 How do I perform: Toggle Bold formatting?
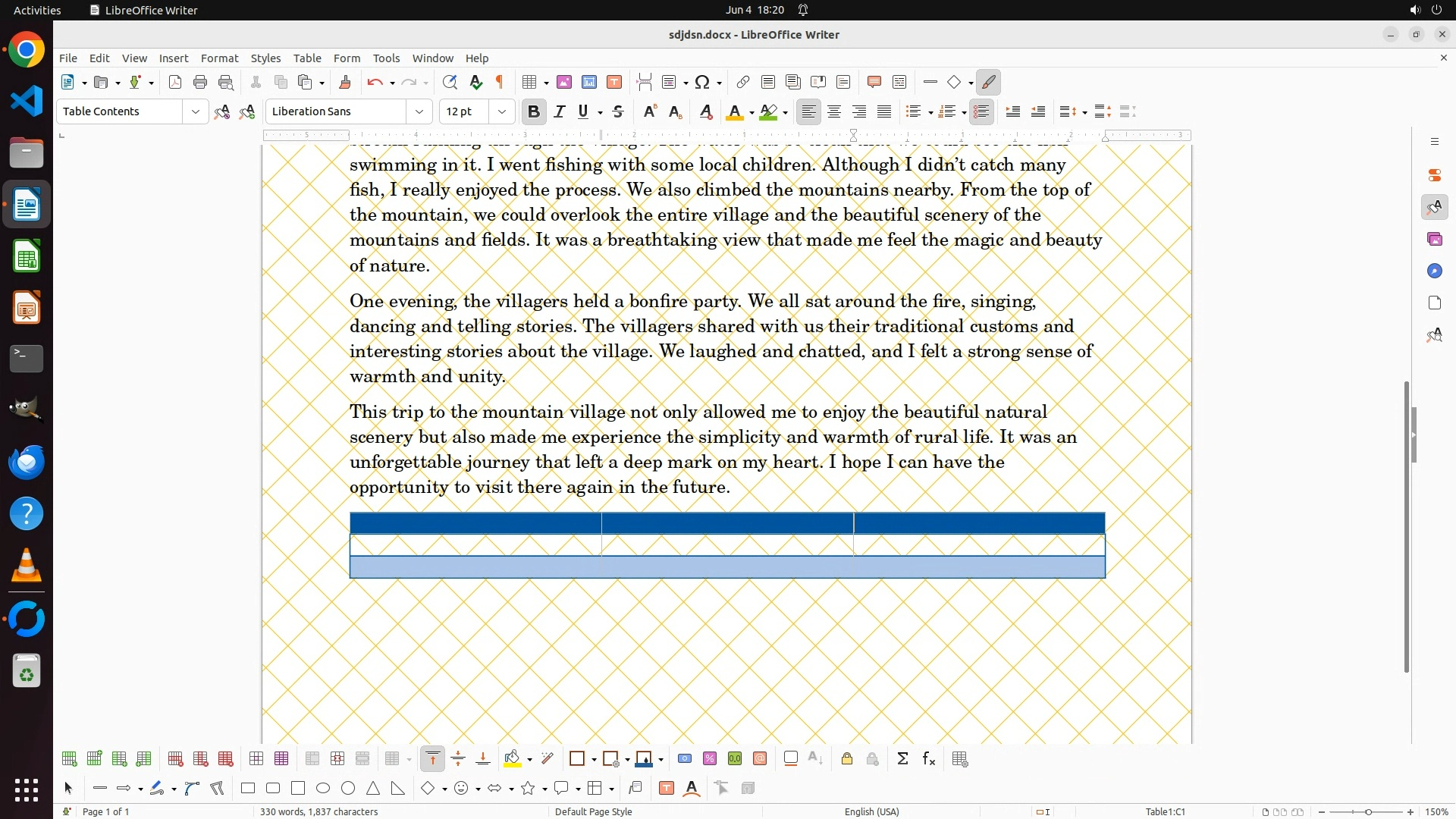click(533, 112)
